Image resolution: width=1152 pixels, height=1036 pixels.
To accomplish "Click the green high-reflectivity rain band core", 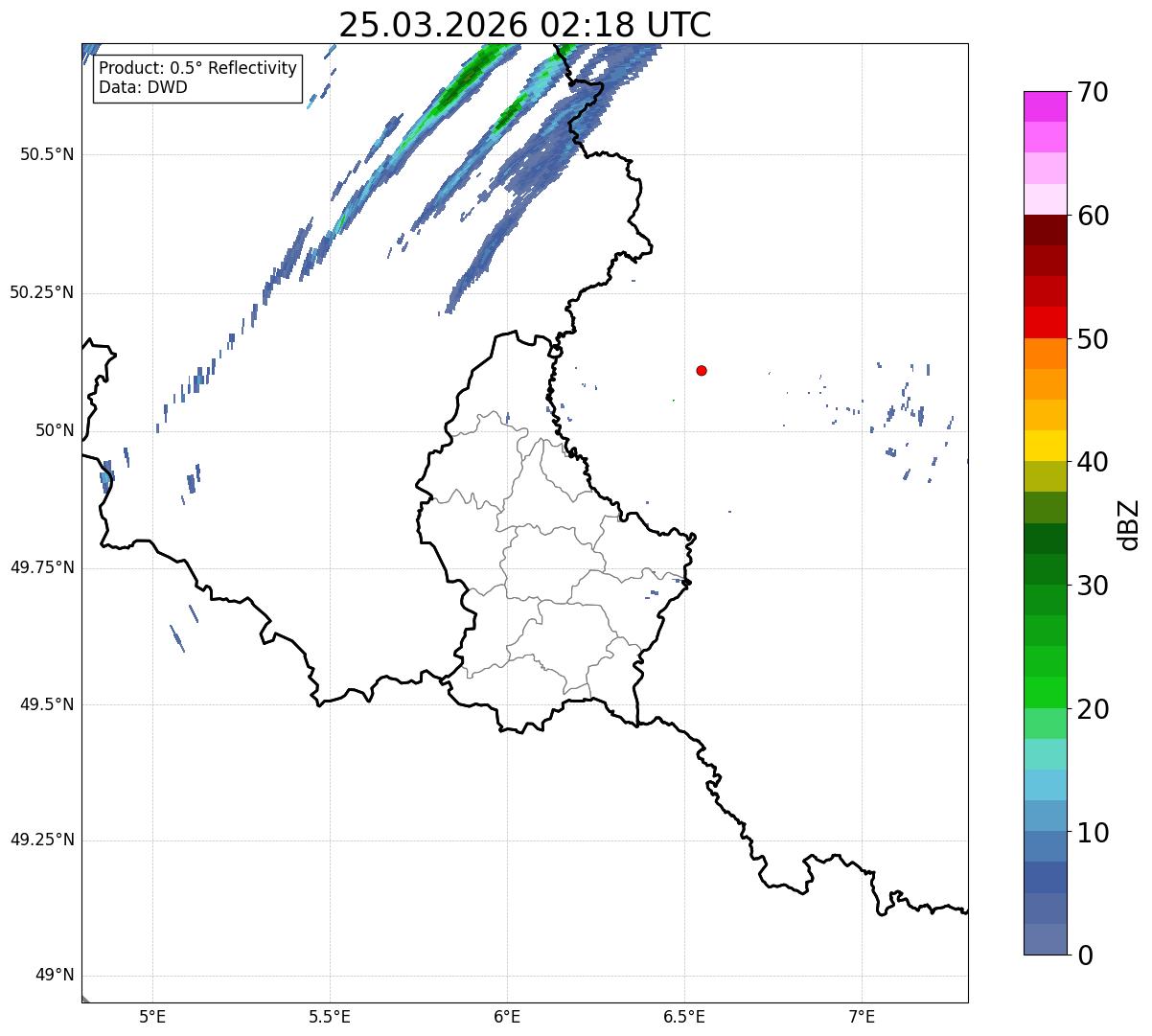I will pyautogui.click(x=467, y=80).
